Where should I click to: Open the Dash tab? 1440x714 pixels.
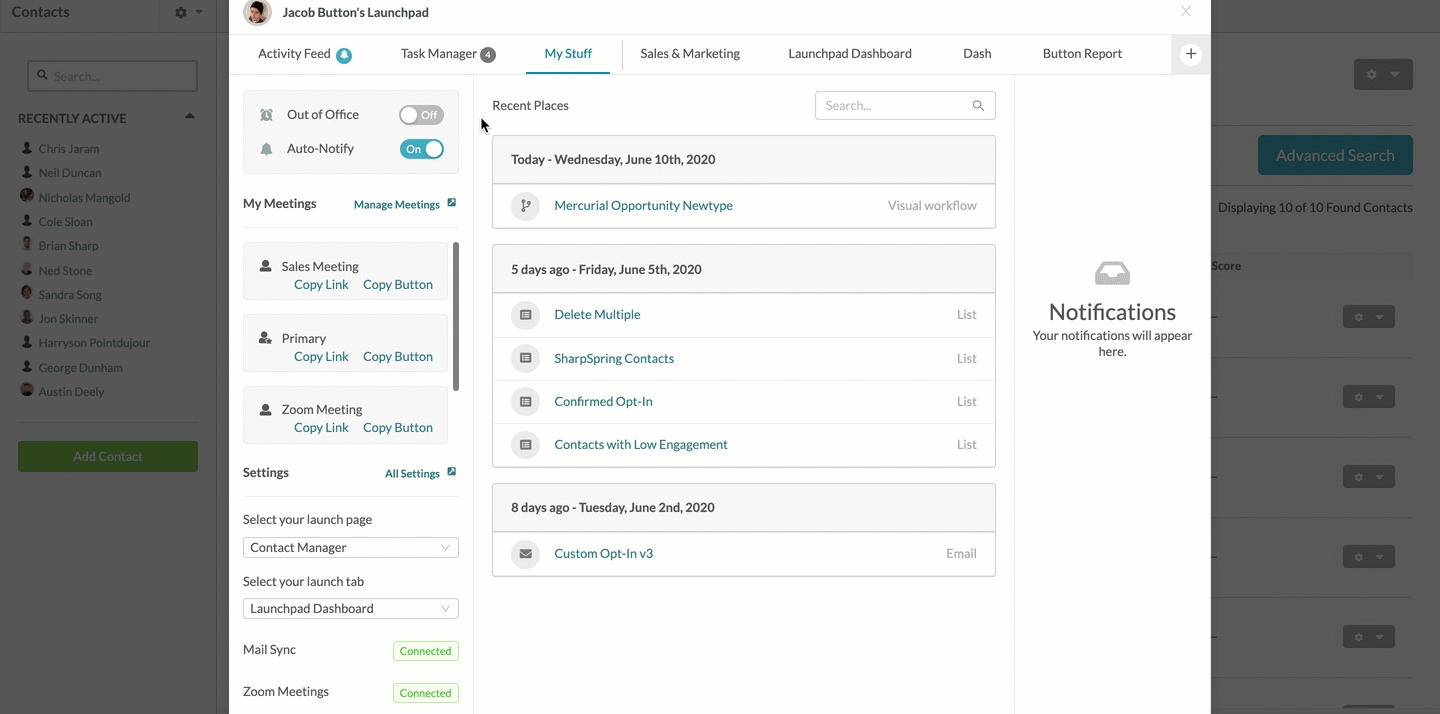click(x=977, y=54)
